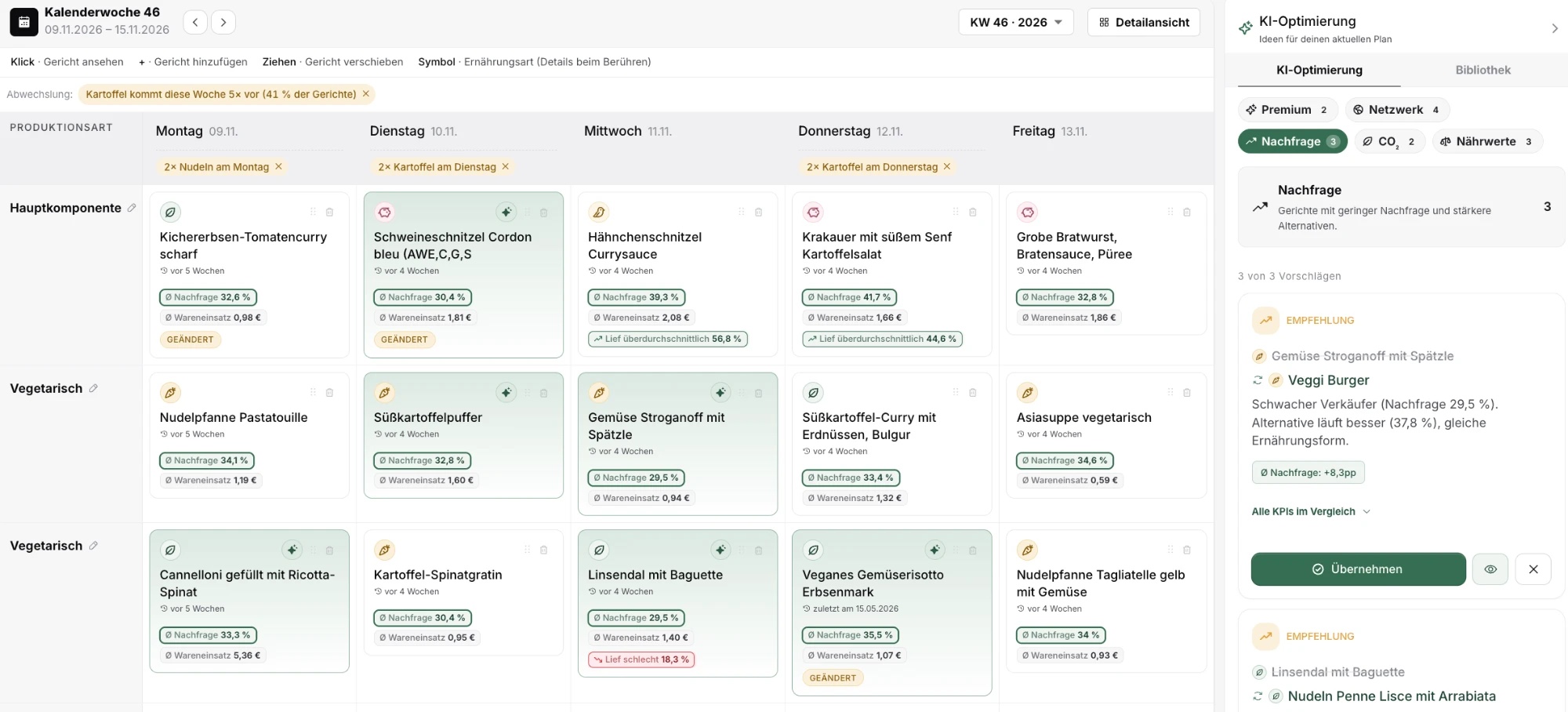This screenshot has width=1568, height=712.
Task: Click the sparkle icon on Gemüse Stroganoff mit Spätzle
Action: [720, 393]
